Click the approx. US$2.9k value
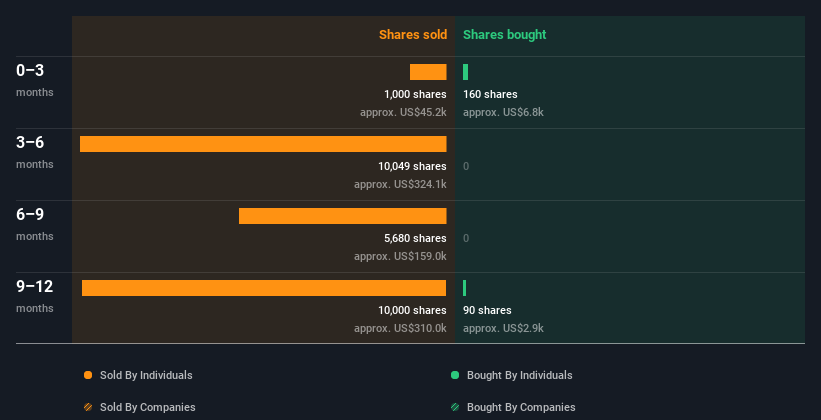Image resolution: width=821 pixels, height=420 pixels. (x=503, y=328)
